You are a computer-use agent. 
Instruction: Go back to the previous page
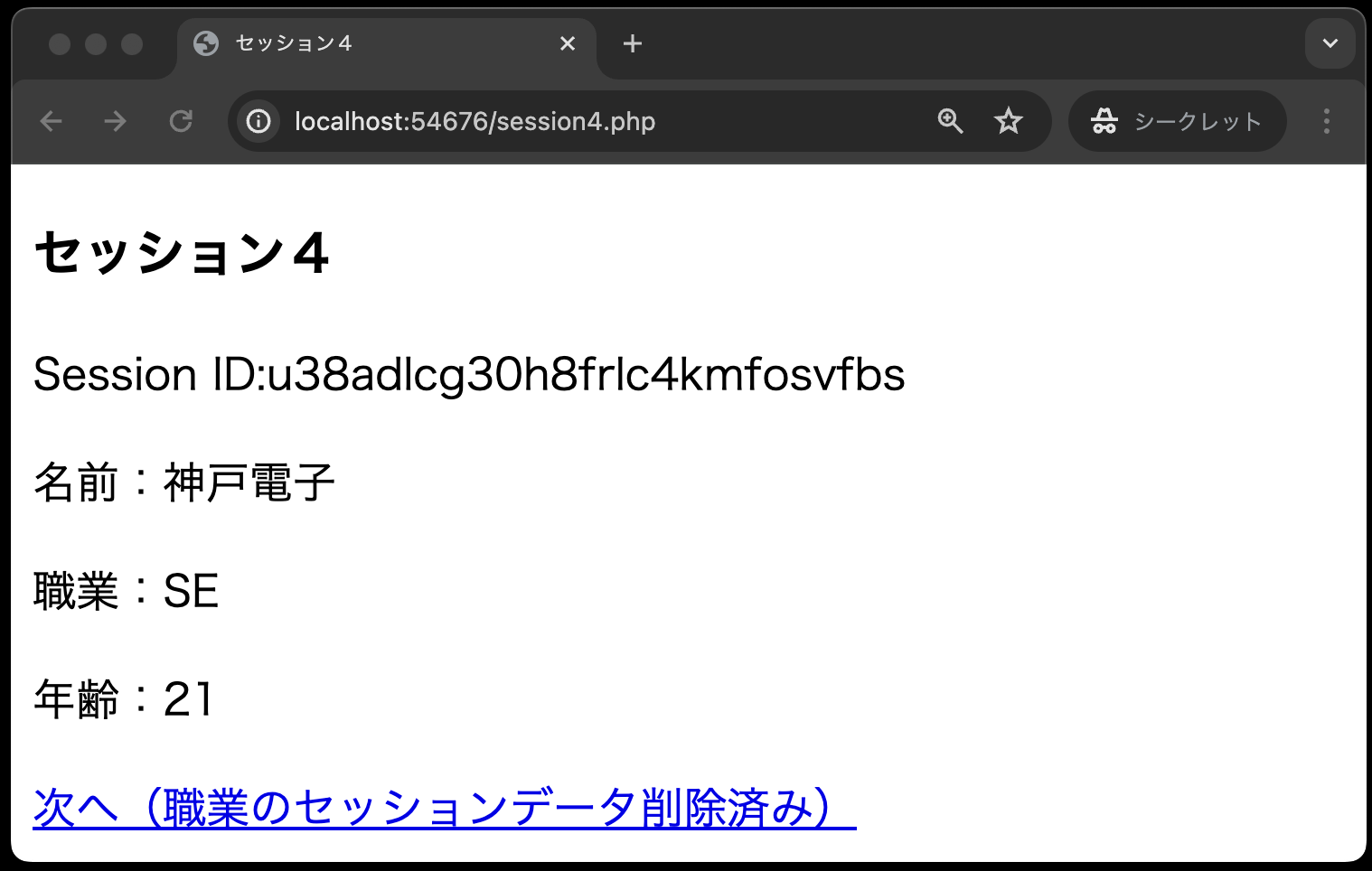click(52, 121)
